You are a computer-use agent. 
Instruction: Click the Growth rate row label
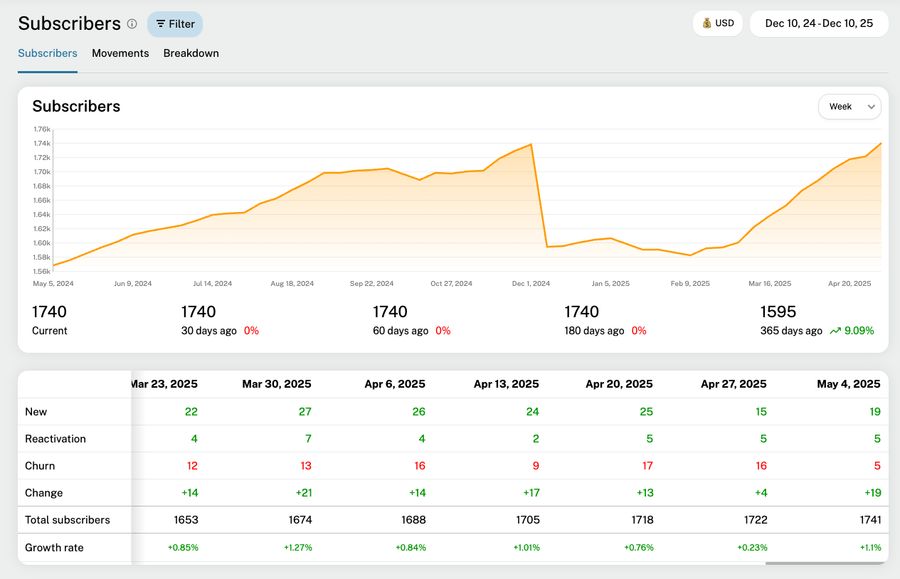coord(55,547)
